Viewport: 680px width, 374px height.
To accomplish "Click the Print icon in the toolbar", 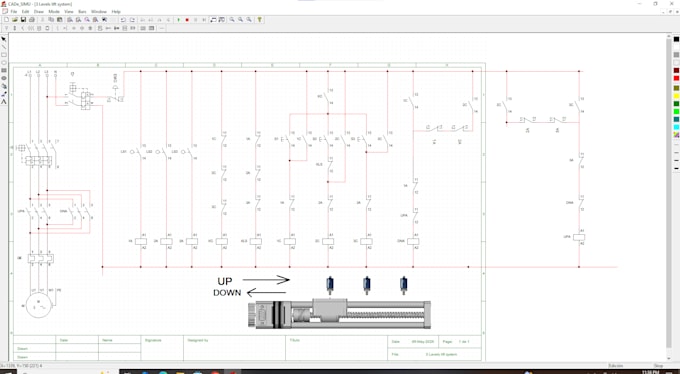I will coord(32,20).
